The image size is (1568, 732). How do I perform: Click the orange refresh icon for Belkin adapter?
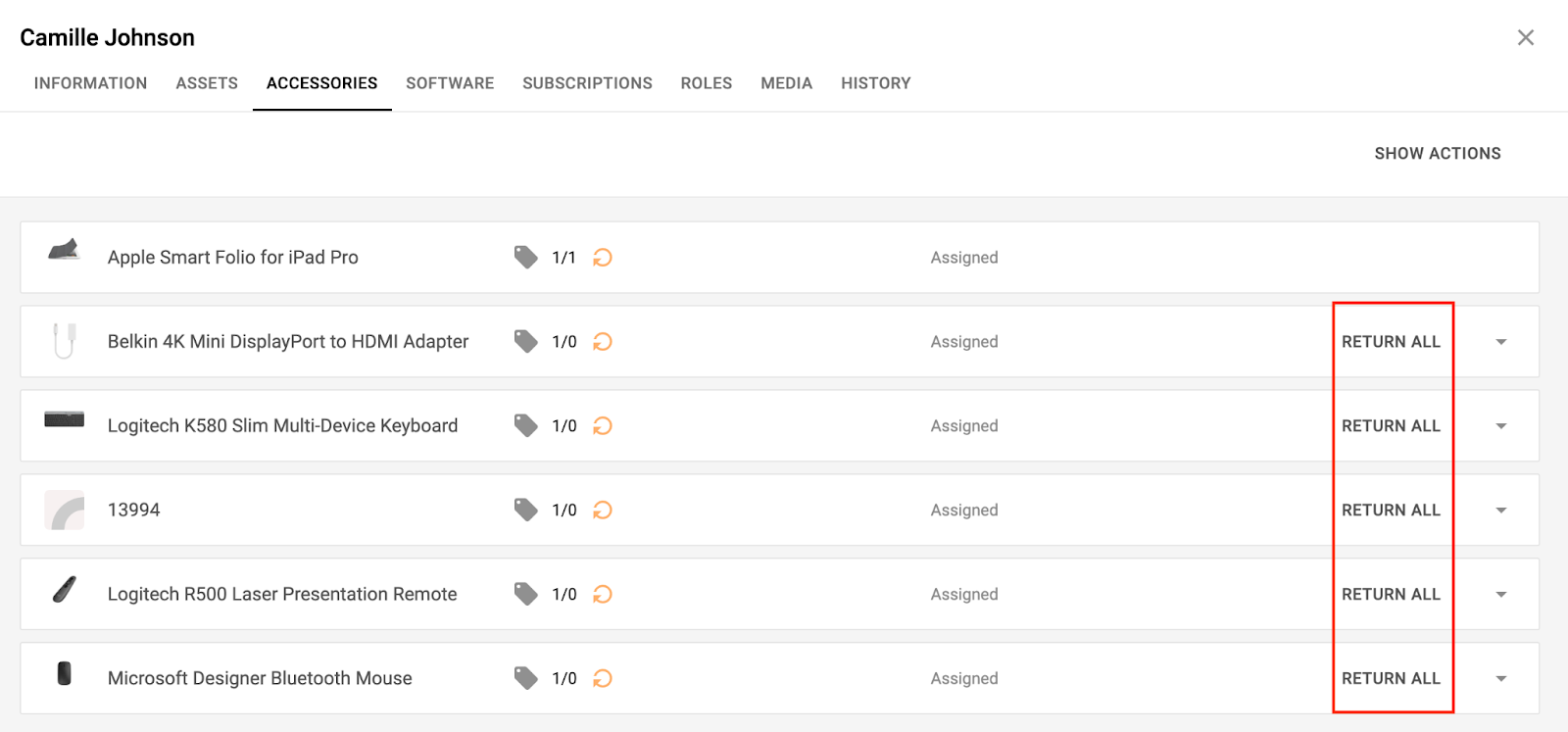tap(603, 342)
